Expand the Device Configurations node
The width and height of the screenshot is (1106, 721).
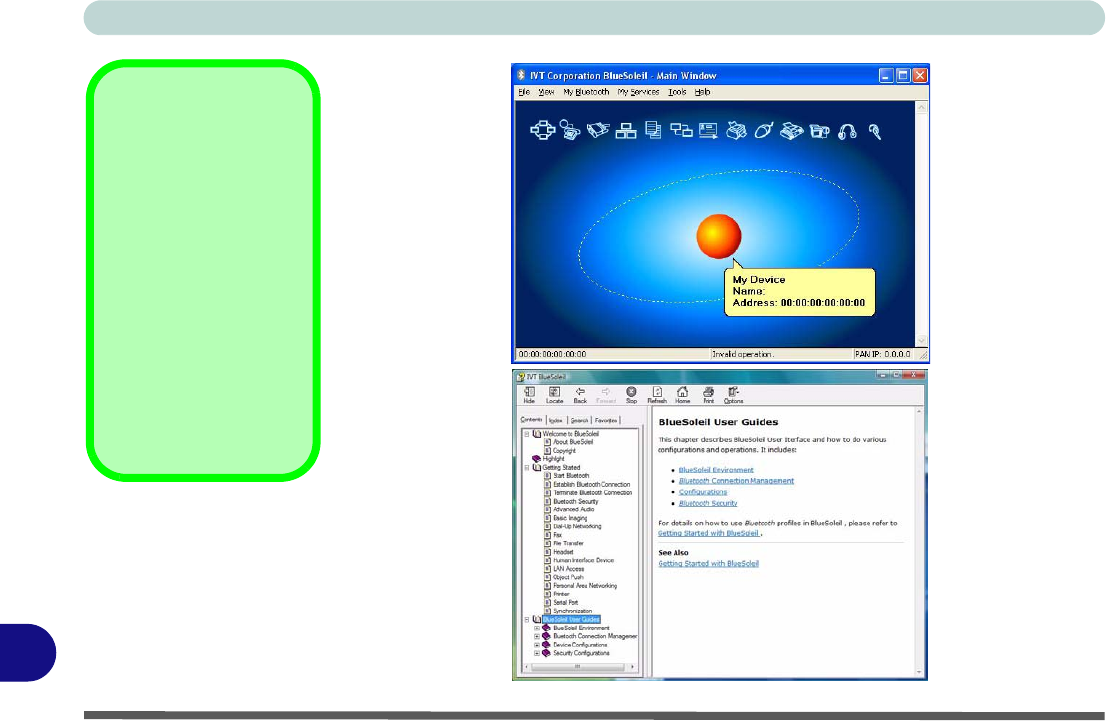coord(537,645)
